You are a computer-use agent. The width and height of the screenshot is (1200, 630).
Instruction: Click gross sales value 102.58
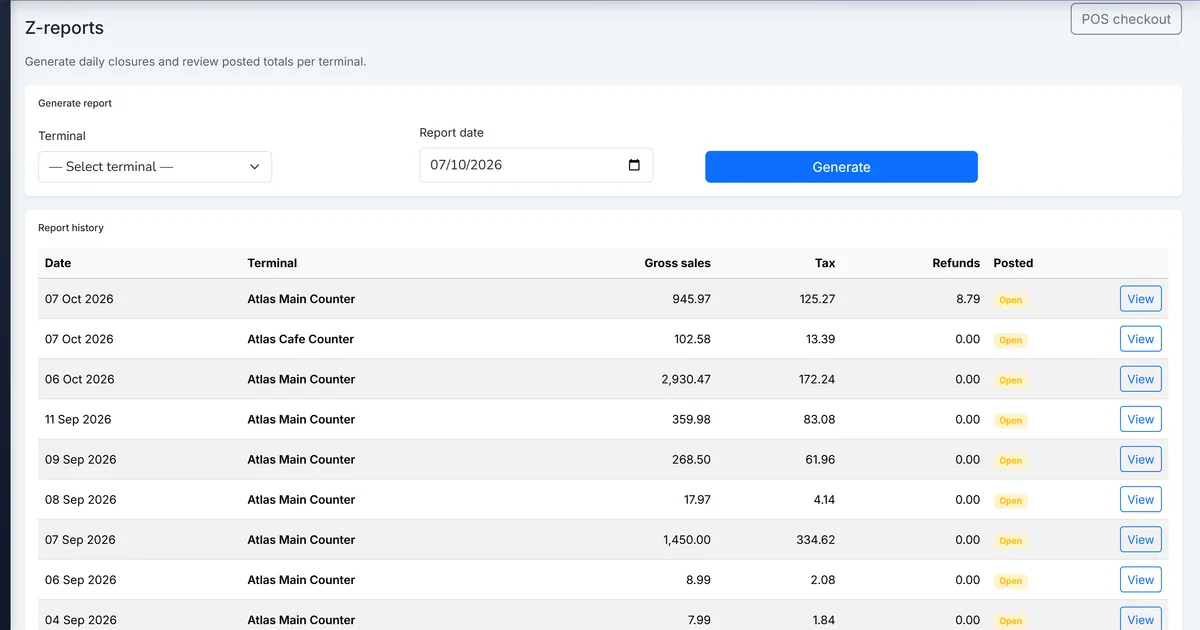692,339
